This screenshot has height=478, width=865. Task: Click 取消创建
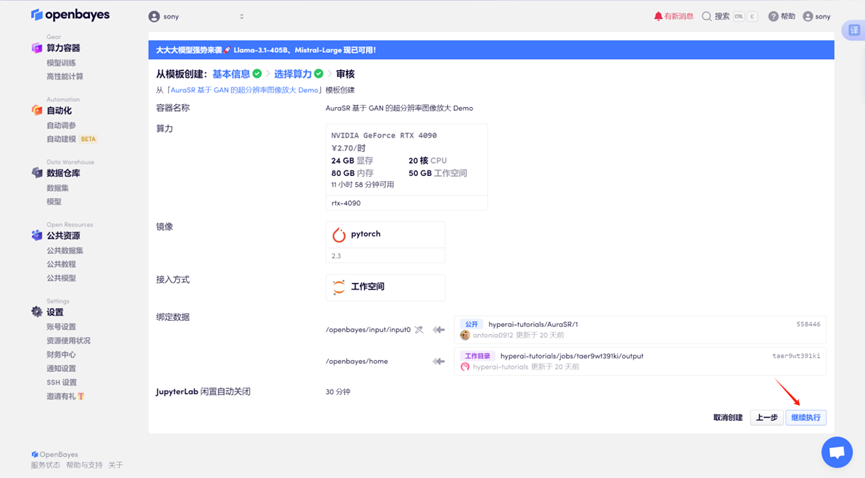click(x=728, y=417)
